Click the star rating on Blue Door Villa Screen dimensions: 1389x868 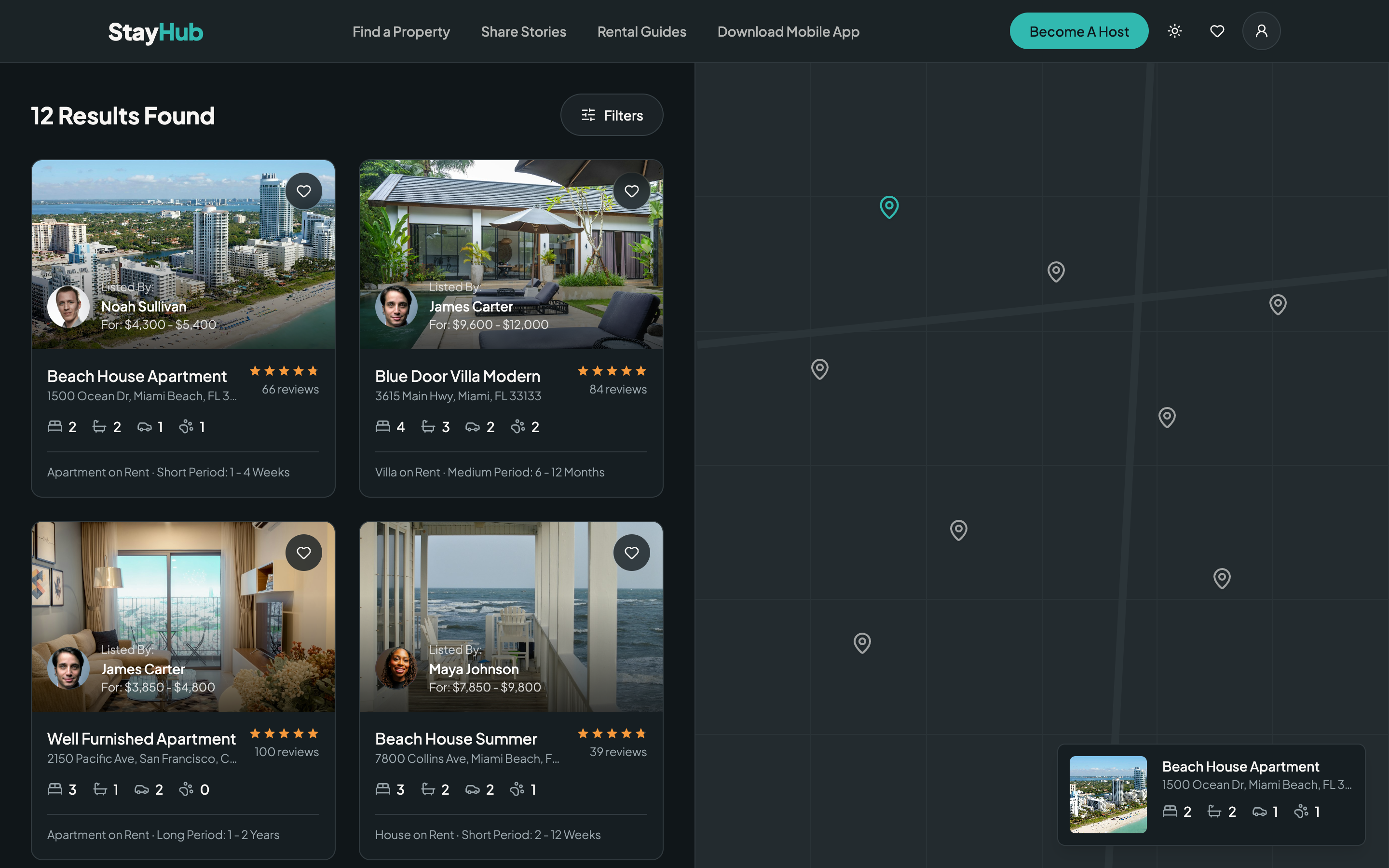tap(612, 371)
